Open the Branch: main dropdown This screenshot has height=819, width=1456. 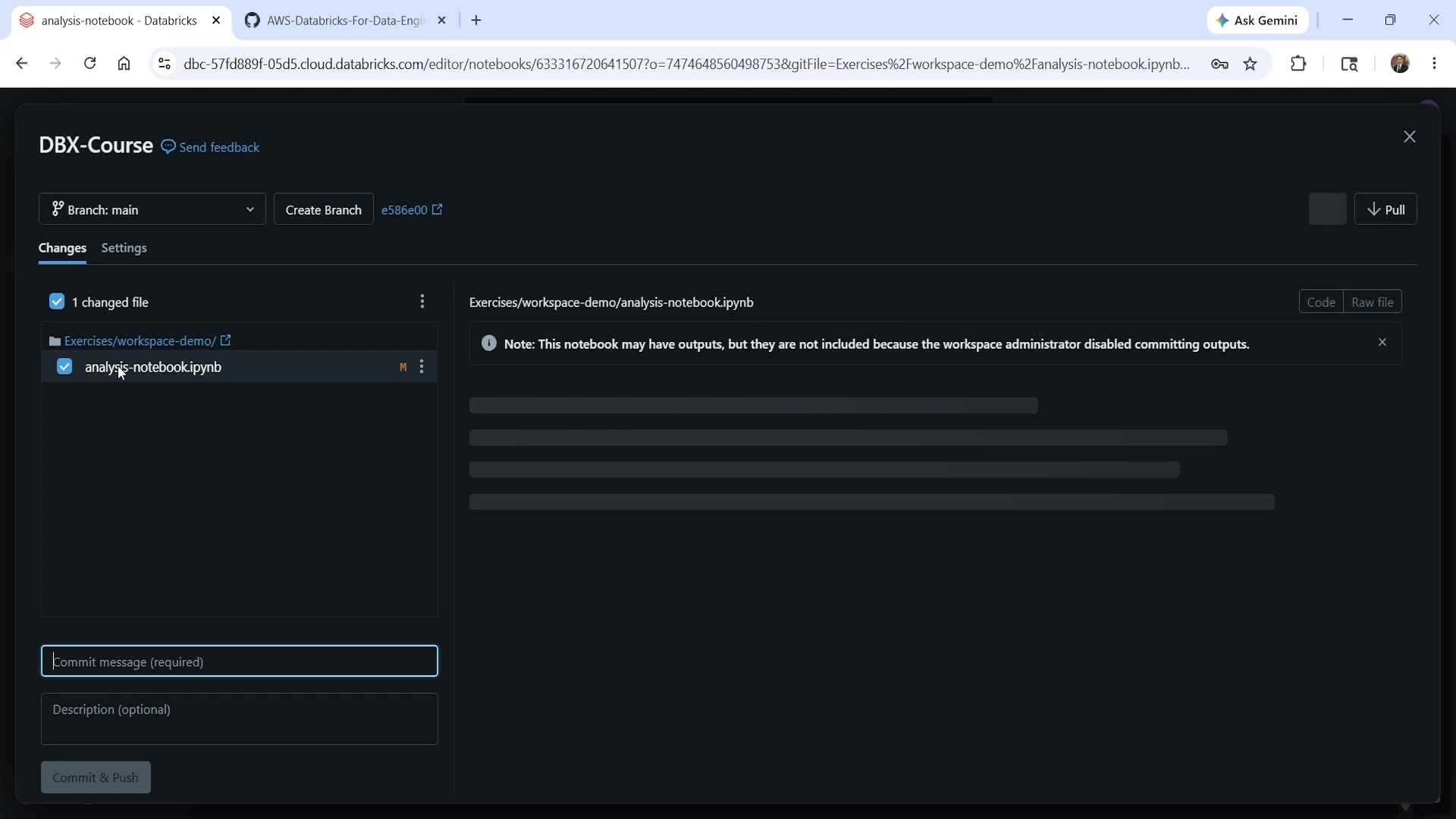pyautogui.click(x=152, y=209)
